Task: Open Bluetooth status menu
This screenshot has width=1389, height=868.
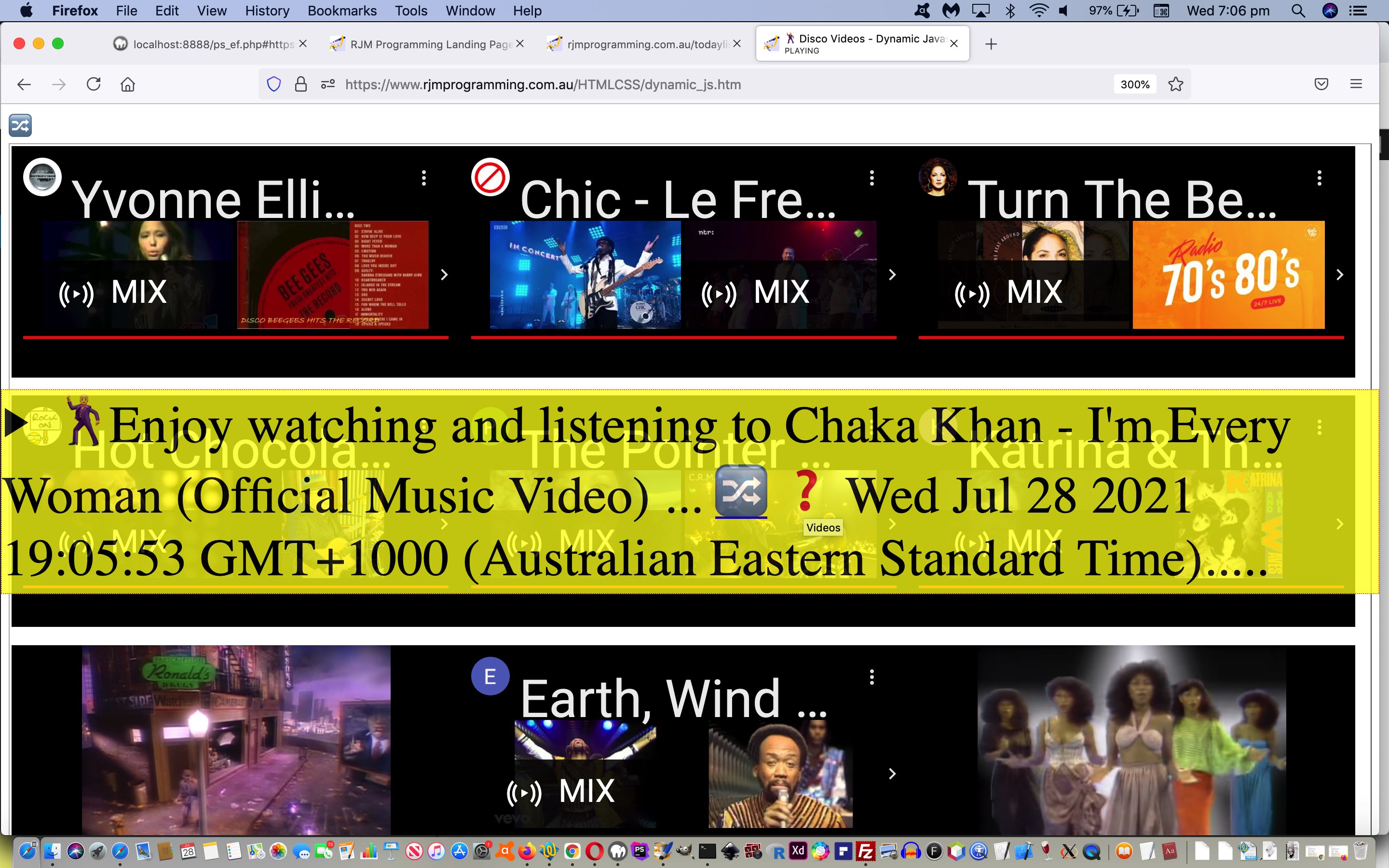Action: pyautogui.click(x=1011, y=11)
